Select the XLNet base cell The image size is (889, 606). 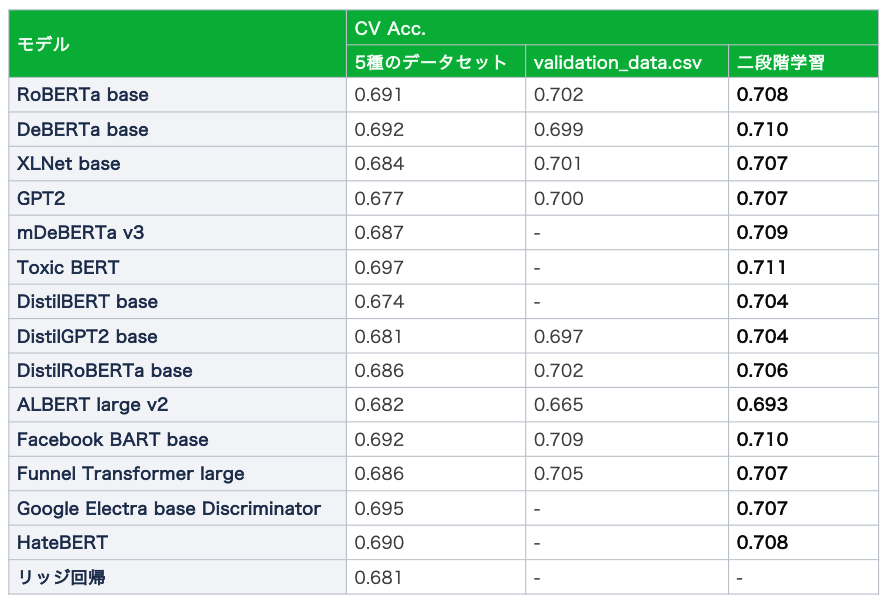[x=177, y=164]
